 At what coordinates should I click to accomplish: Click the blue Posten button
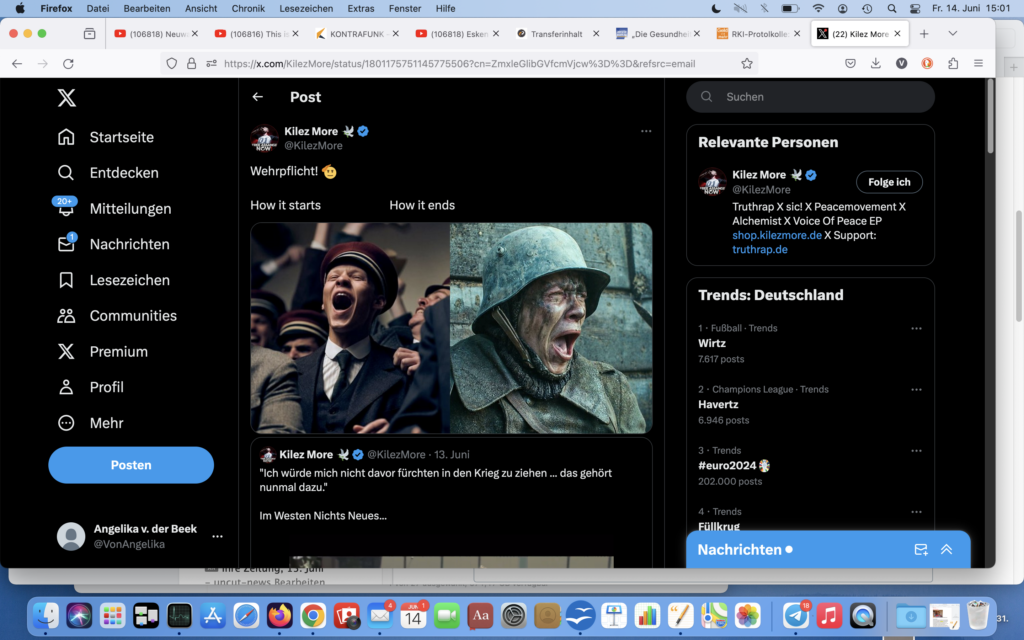(131, 465)
